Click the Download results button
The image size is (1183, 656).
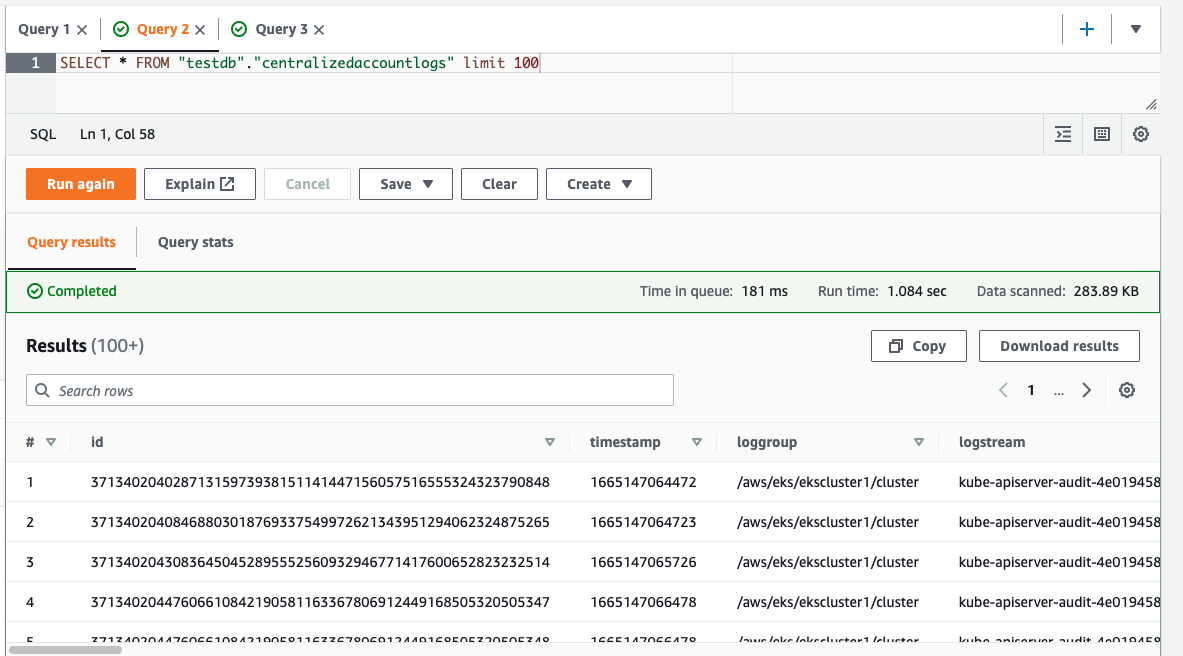[x=1059, y=346]
